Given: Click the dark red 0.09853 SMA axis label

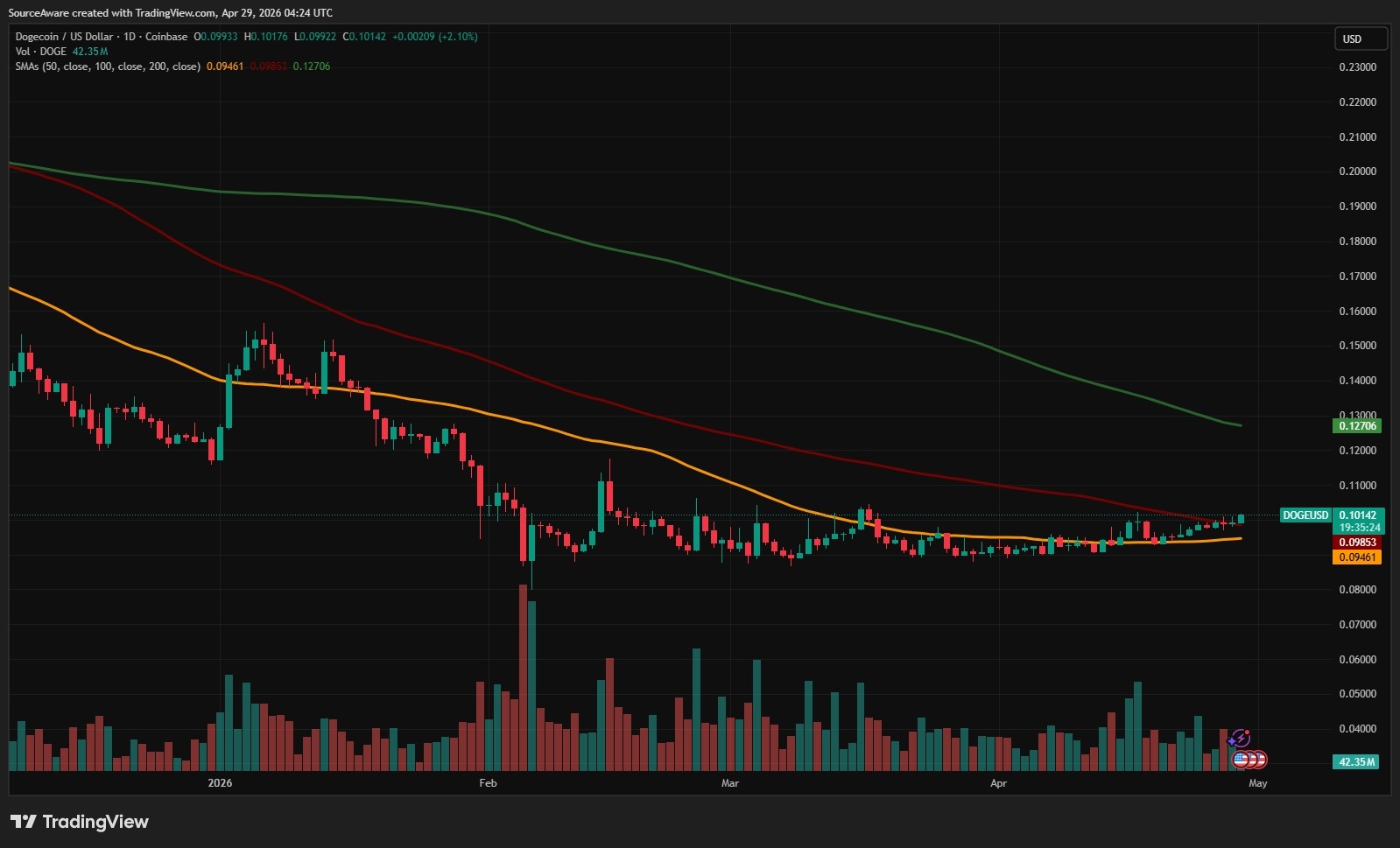Looking at the screenshot, I should (1357, 543).
